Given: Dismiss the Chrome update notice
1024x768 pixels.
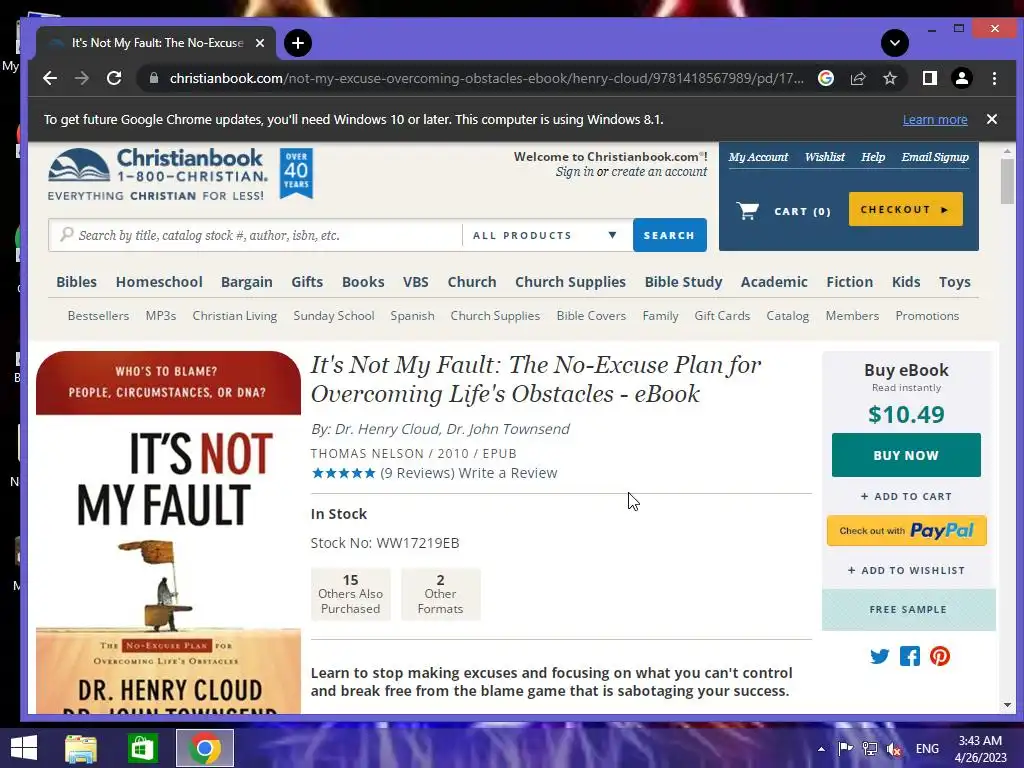Looking at the screenshot, I should tap(991, 119).
